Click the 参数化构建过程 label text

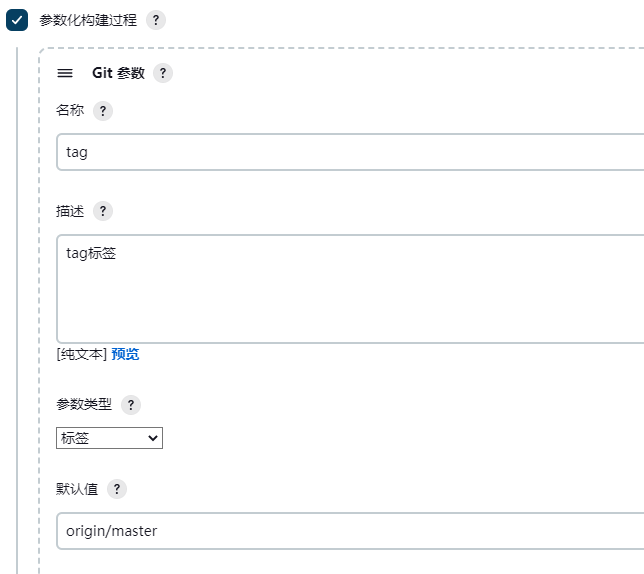[88, 21]
